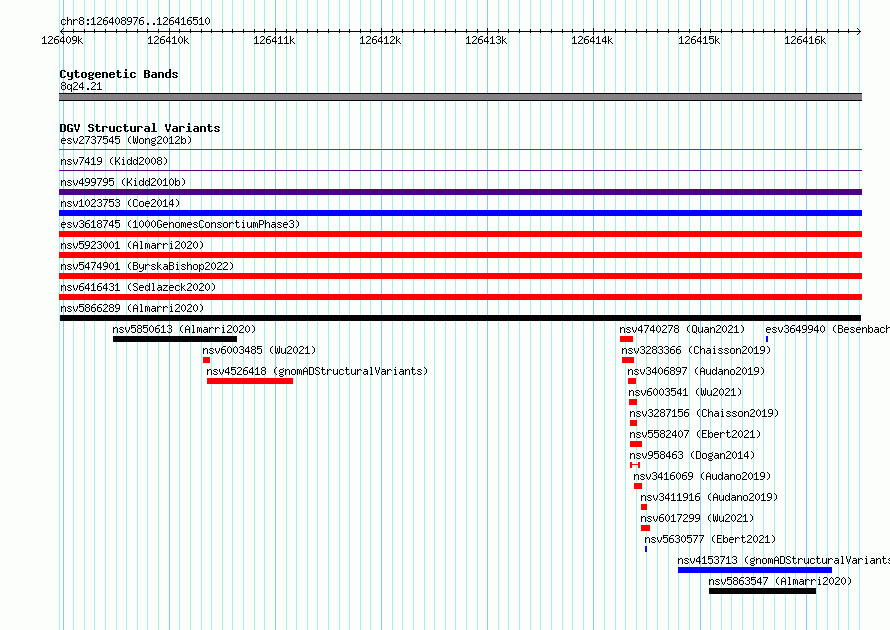Open the nsv6416431 (Sedlazeck2020) variant label
The width and height of the screenshot is (890, 630).
click(x=138, y=287)
